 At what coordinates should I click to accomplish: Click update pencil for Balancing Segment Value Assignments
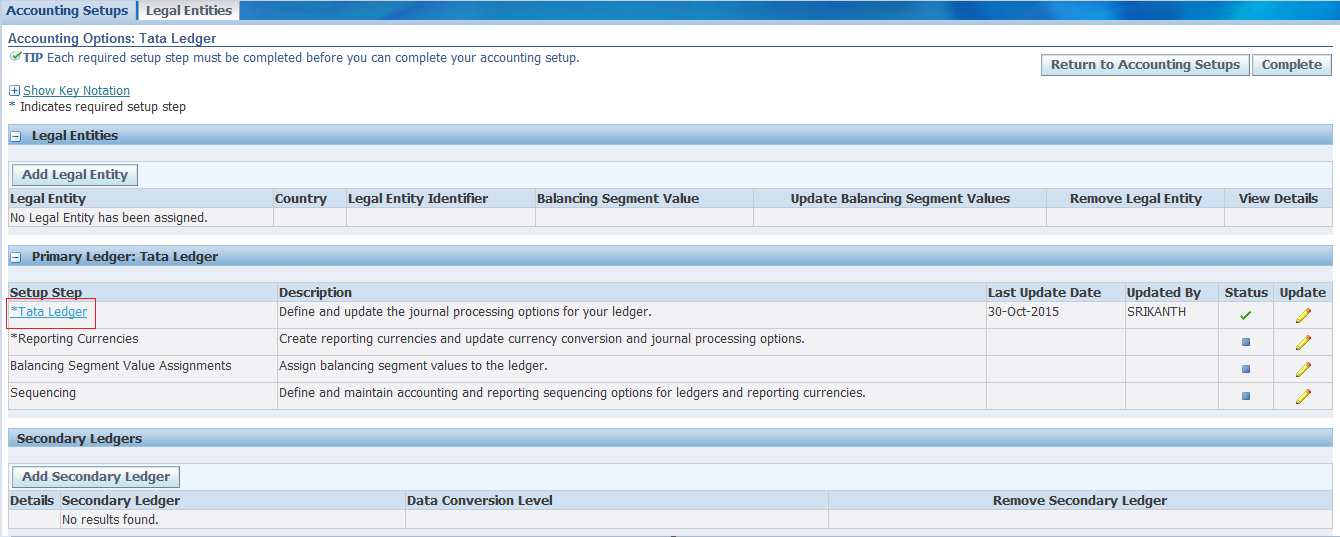1302,369
